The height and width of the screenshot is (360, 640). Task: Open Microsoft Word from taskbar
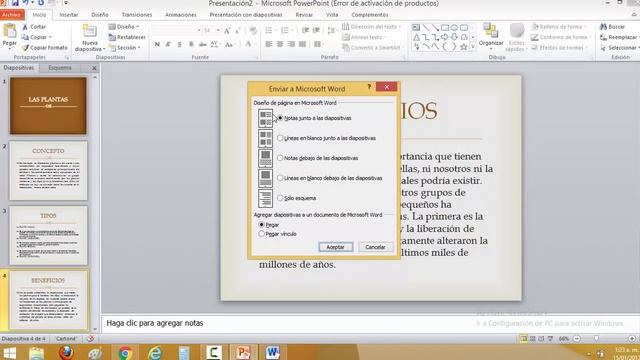[x=272, y=352]
